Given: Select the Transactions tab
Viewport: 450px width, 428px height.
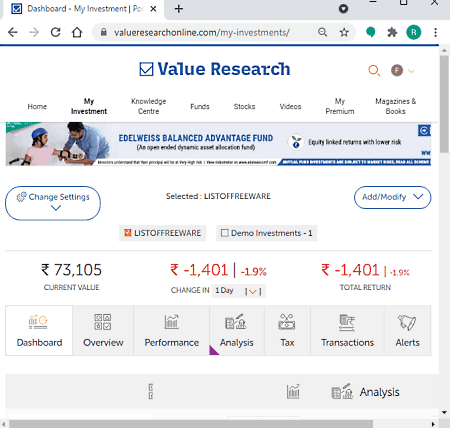Looking at the screenshot, I should [347, 330].
